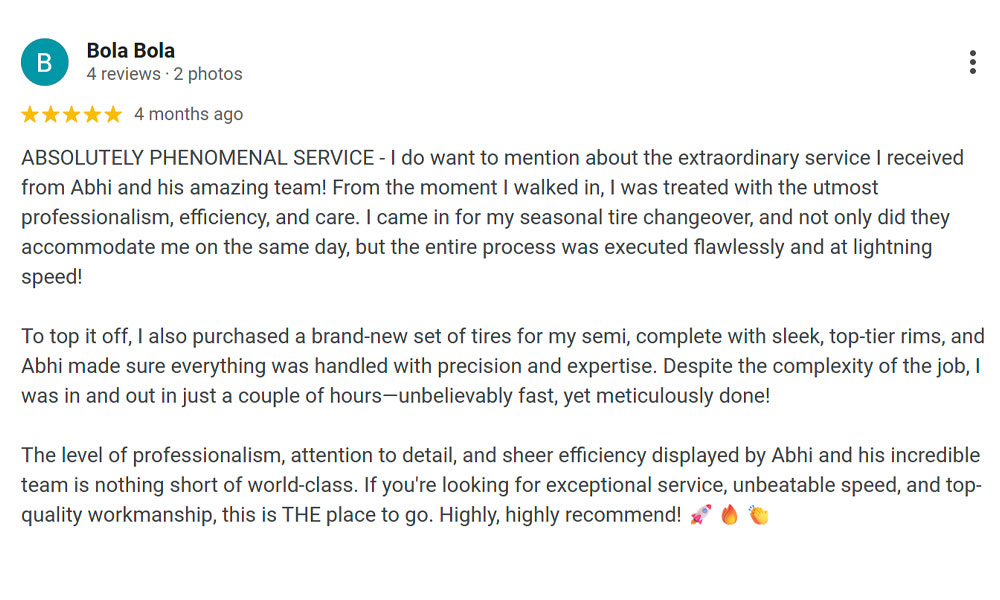Click the fire emoji in the review
The width and height of the screenshot is (1000, 600).
[729, 514]
